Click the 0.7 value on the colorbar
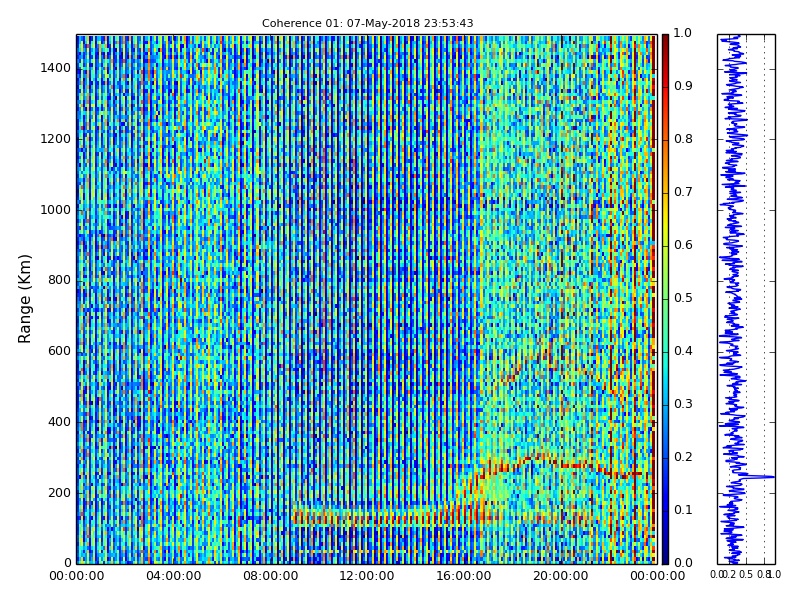Screen dimensions: 800x600 coord(683,192)
